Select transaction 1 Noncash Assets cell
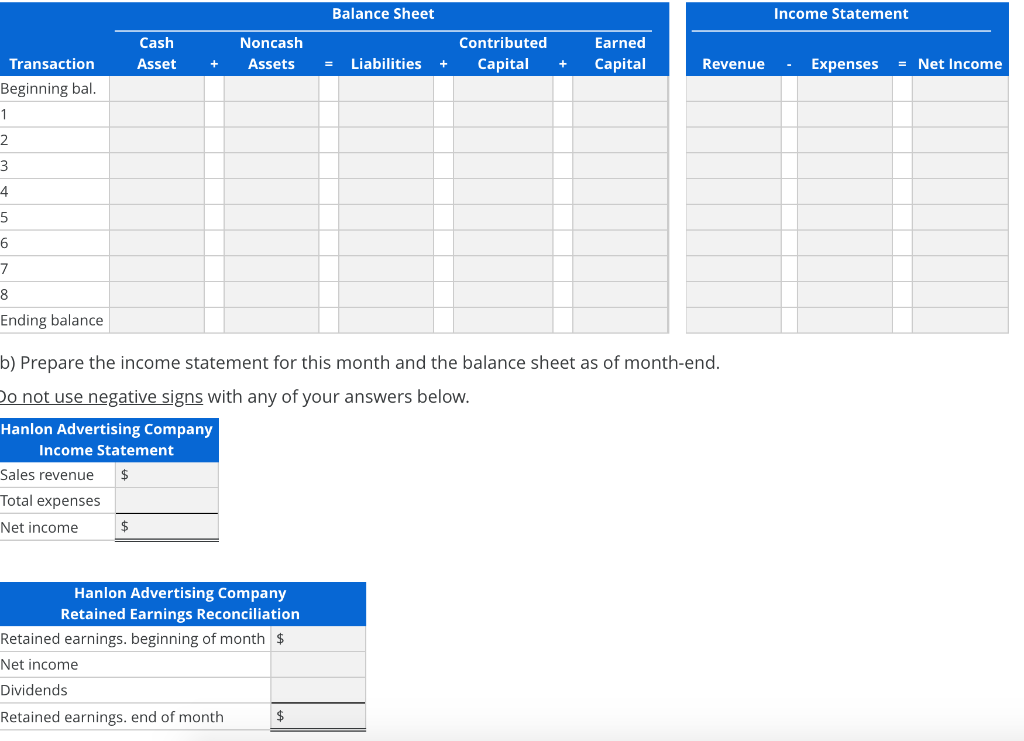This screenshot has height=741, width=1024. (271, 113)
